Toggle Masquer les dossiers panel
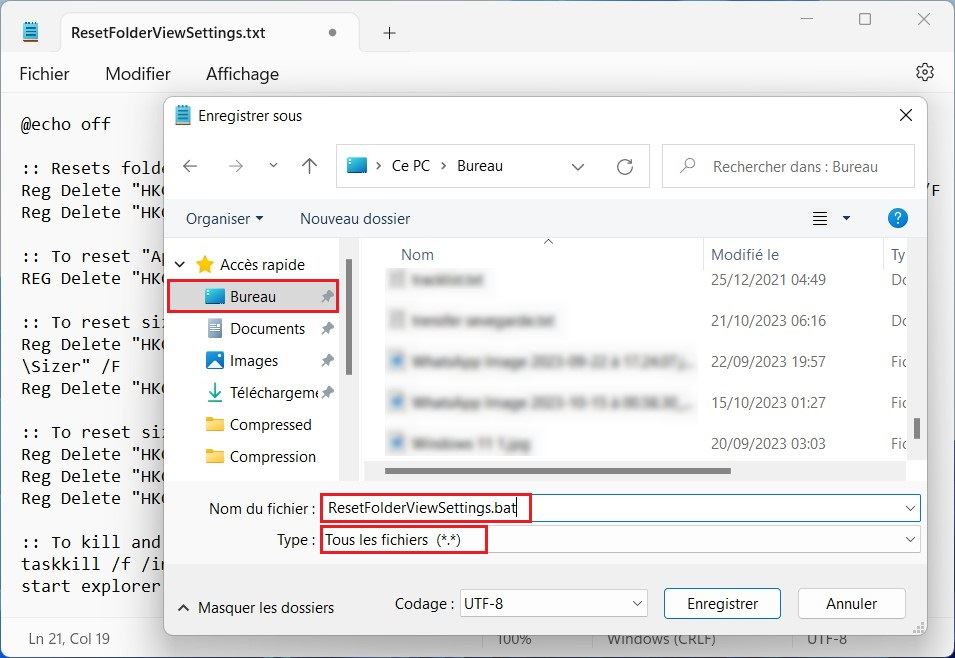The image size is (955, 658). pos(255,607)
